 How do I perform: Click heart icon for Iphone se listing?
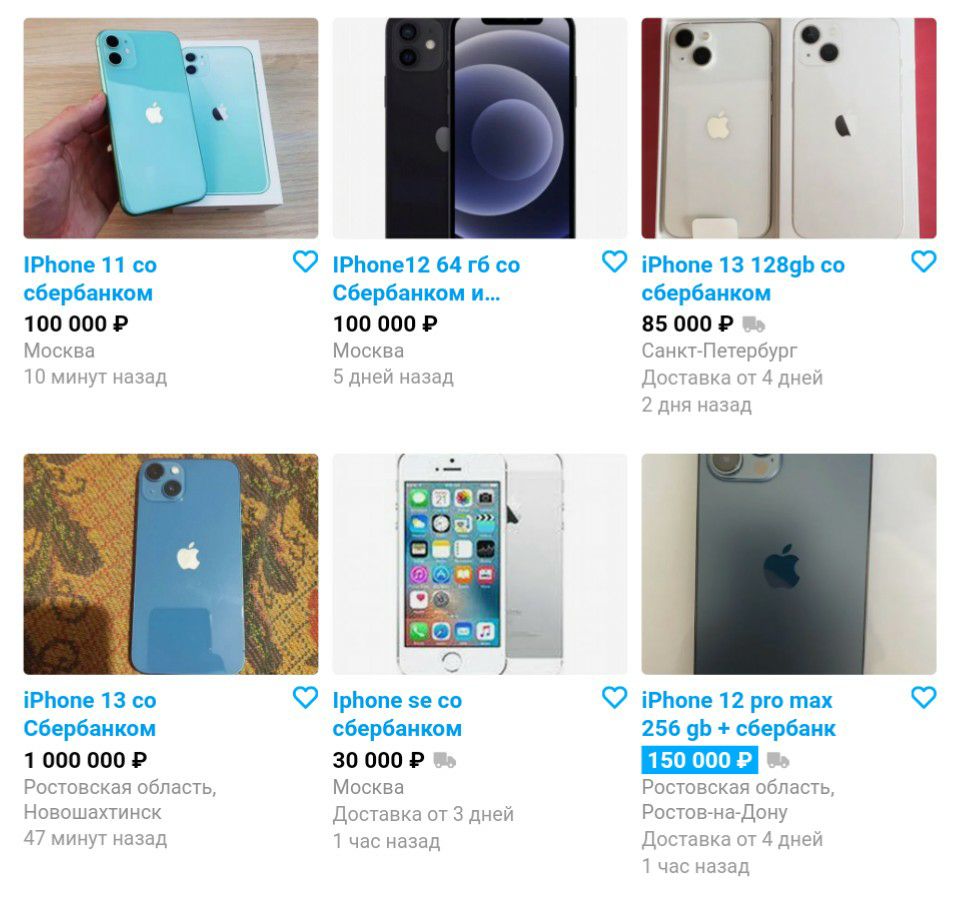point(614,697)
